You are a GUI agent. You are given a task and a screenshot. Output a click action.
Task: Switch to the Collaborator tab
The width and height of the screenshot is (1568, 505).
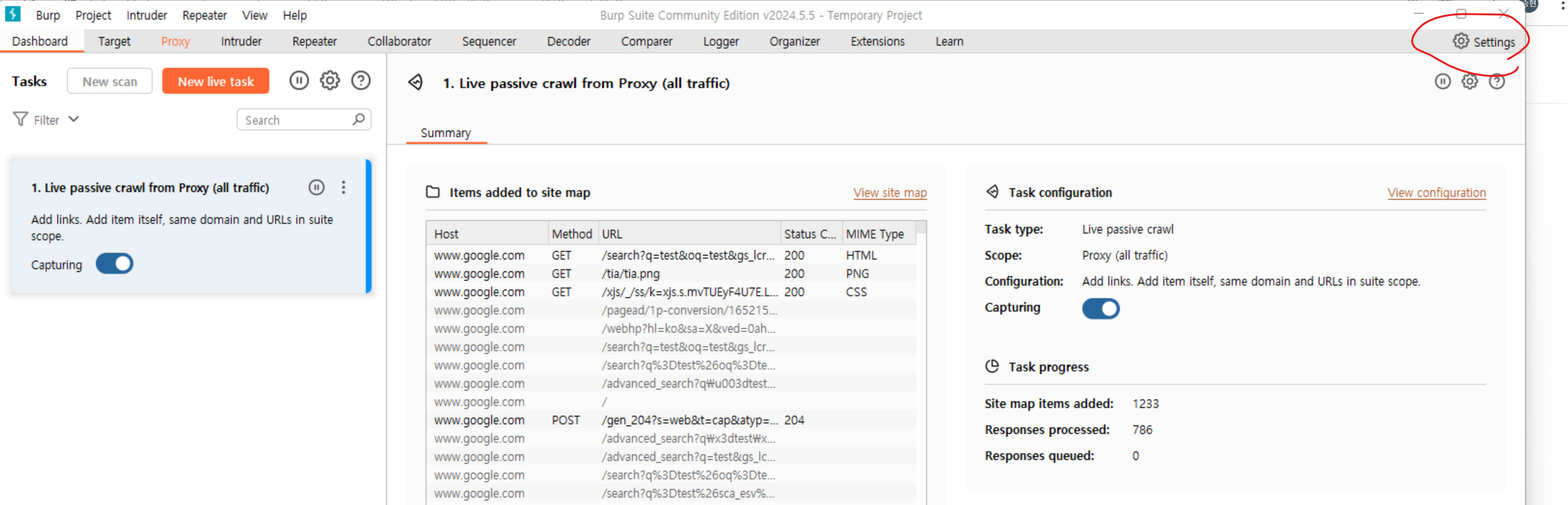coord(399,41)
